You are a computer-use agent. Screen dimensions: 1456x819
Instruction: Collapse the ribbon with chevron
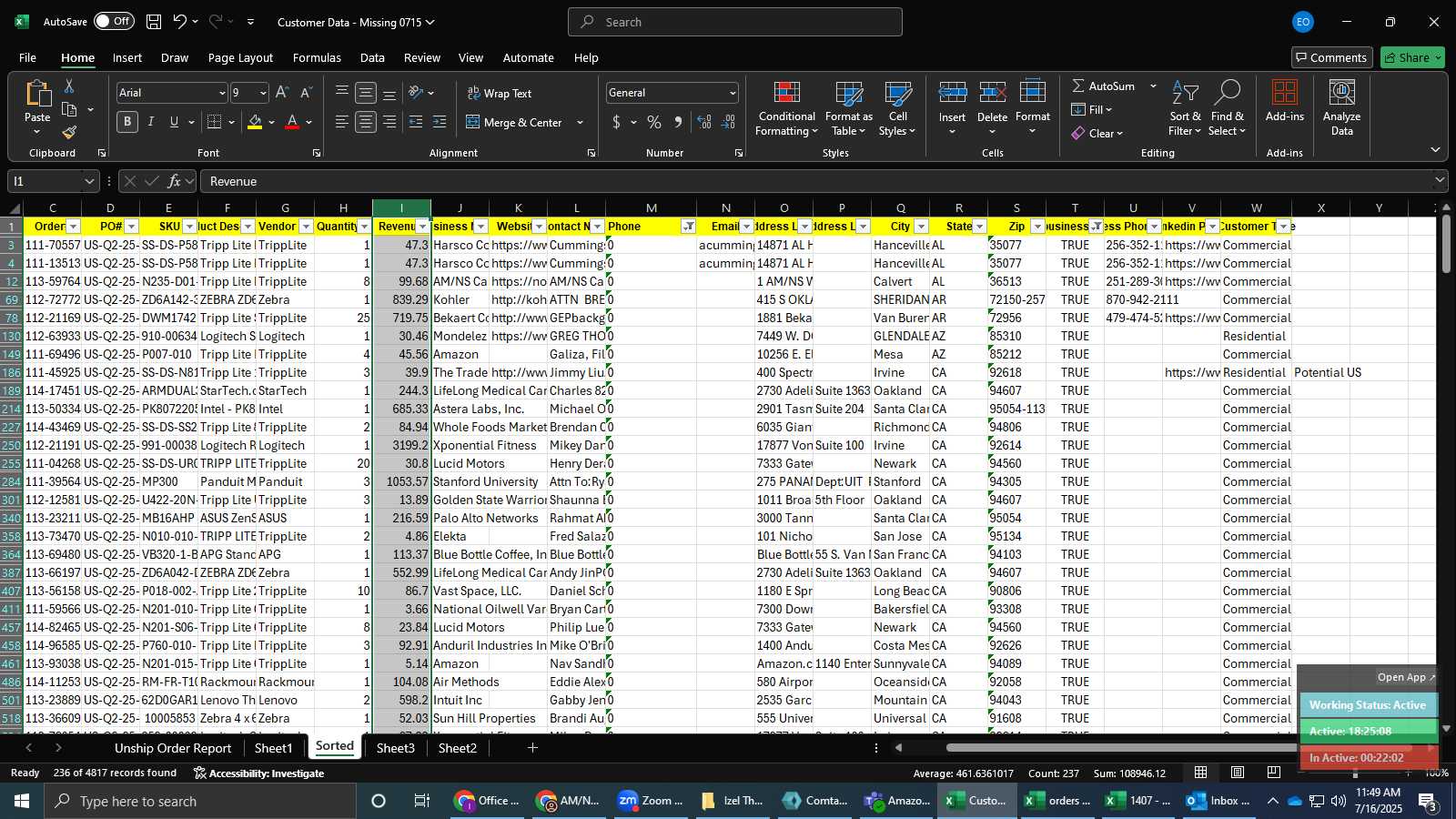1435,150
